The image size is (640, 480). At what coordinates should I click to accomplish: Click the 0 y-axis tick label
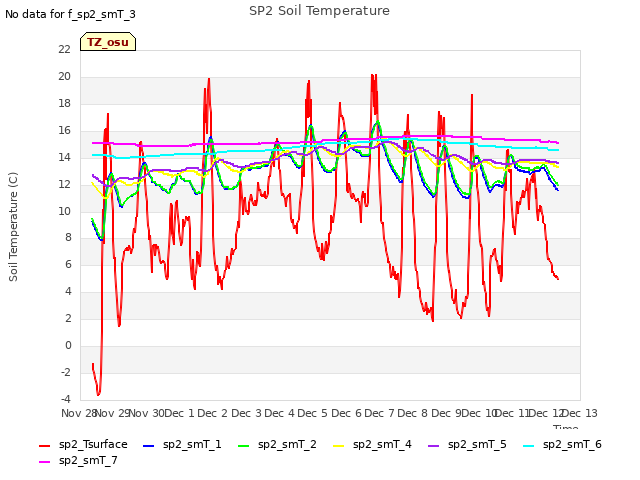(68, 345)
